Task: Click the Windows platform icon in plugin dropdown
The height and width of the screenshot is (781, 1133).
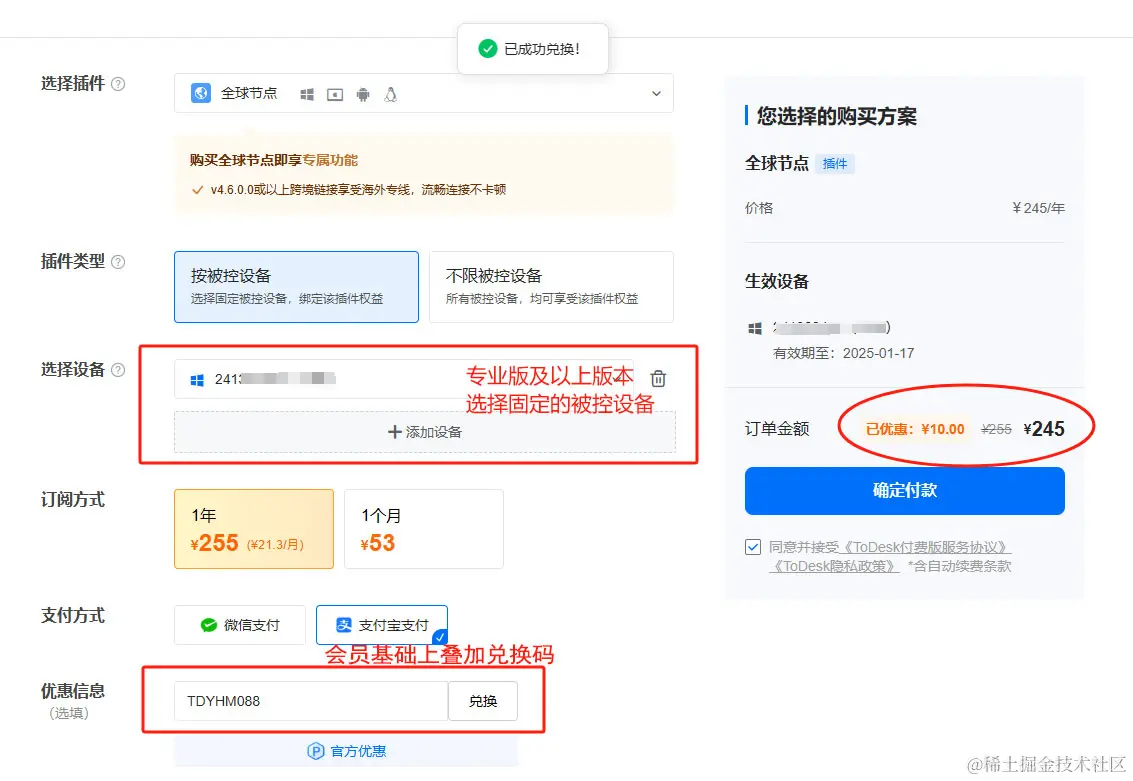Action: [x=307, y=95]
